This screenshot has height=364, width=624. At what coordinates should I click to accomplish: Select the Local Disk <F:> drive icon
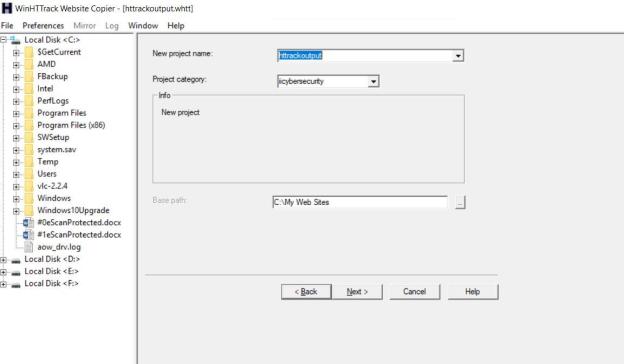(x=16, y=284)
